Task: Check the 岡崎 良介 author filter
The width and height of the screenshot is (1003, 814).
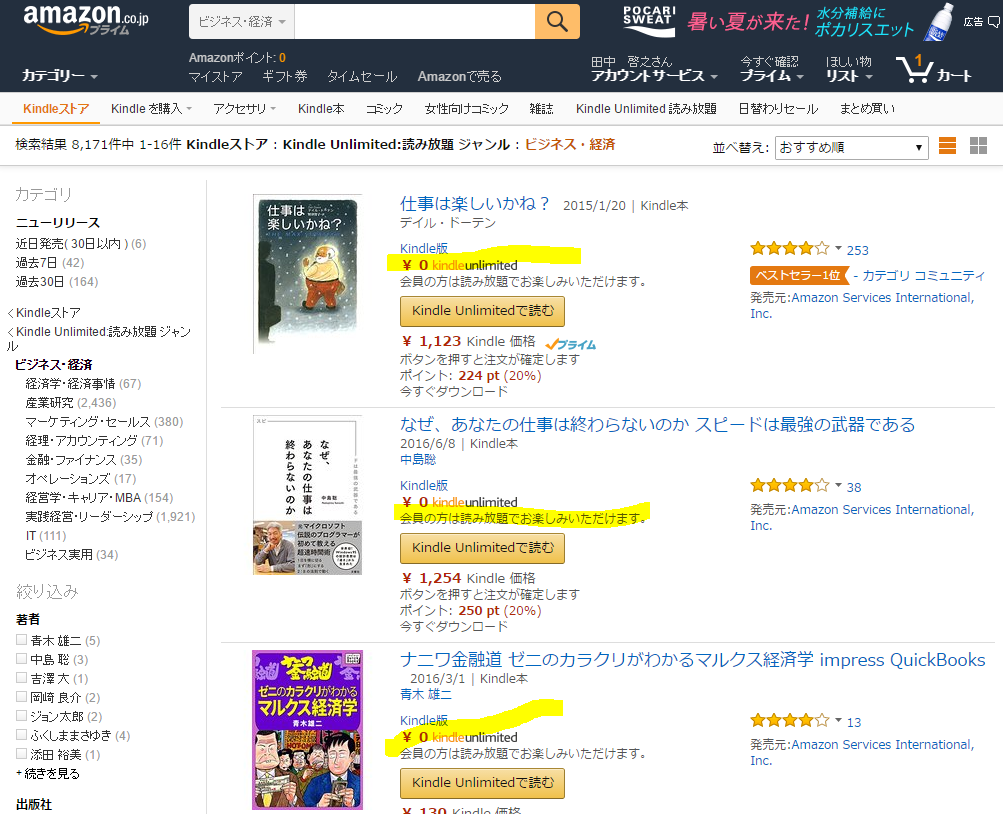Action: coord(21,696)
